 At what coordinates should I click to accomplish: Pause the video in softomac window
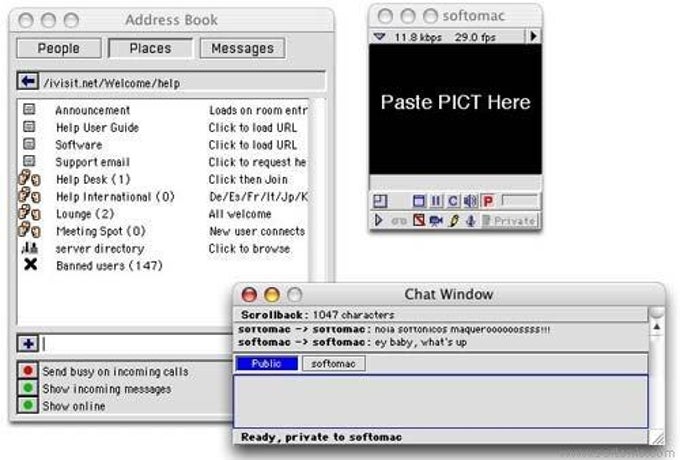[436, 201]
